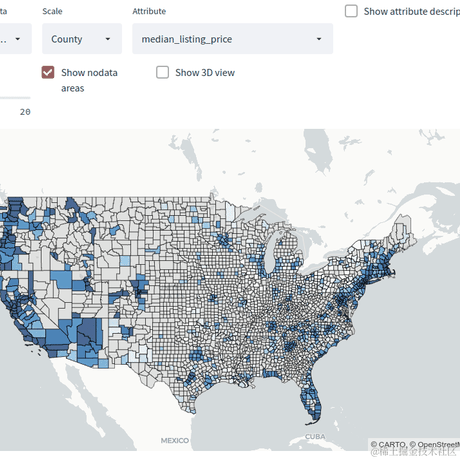Click the CARTO attribution link
The image size is (460, 460).
point(392,444)
